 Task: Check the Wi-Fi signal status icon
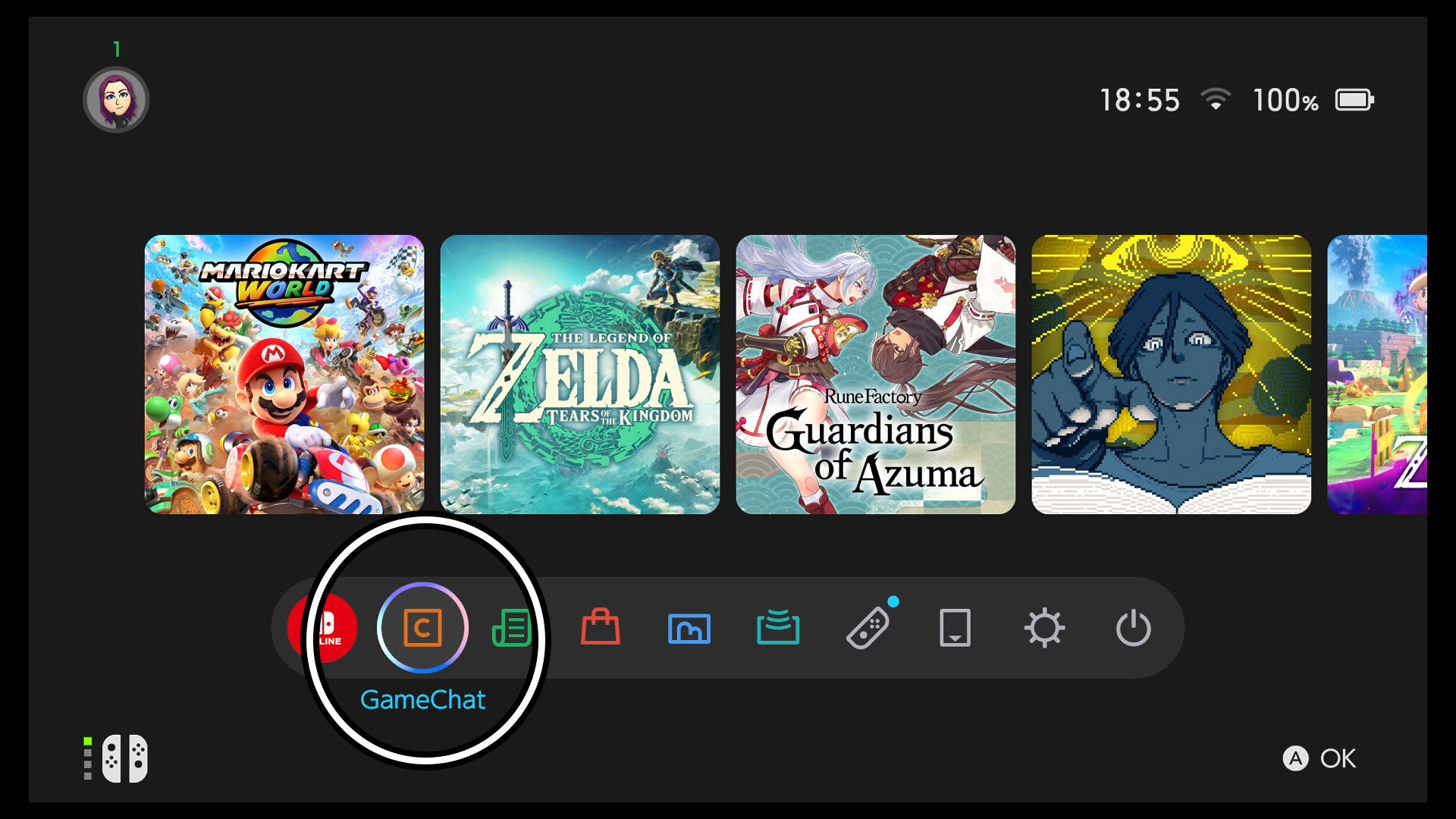tap(1217, 99)
